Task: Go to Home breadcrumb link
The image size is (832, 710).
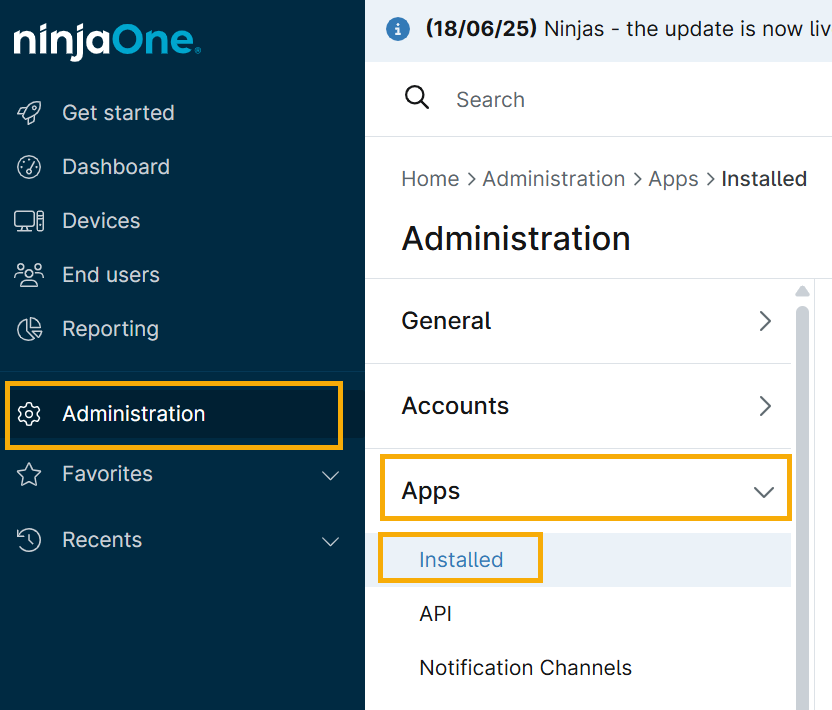Action: pyautogui.click(x=430, y=179)
